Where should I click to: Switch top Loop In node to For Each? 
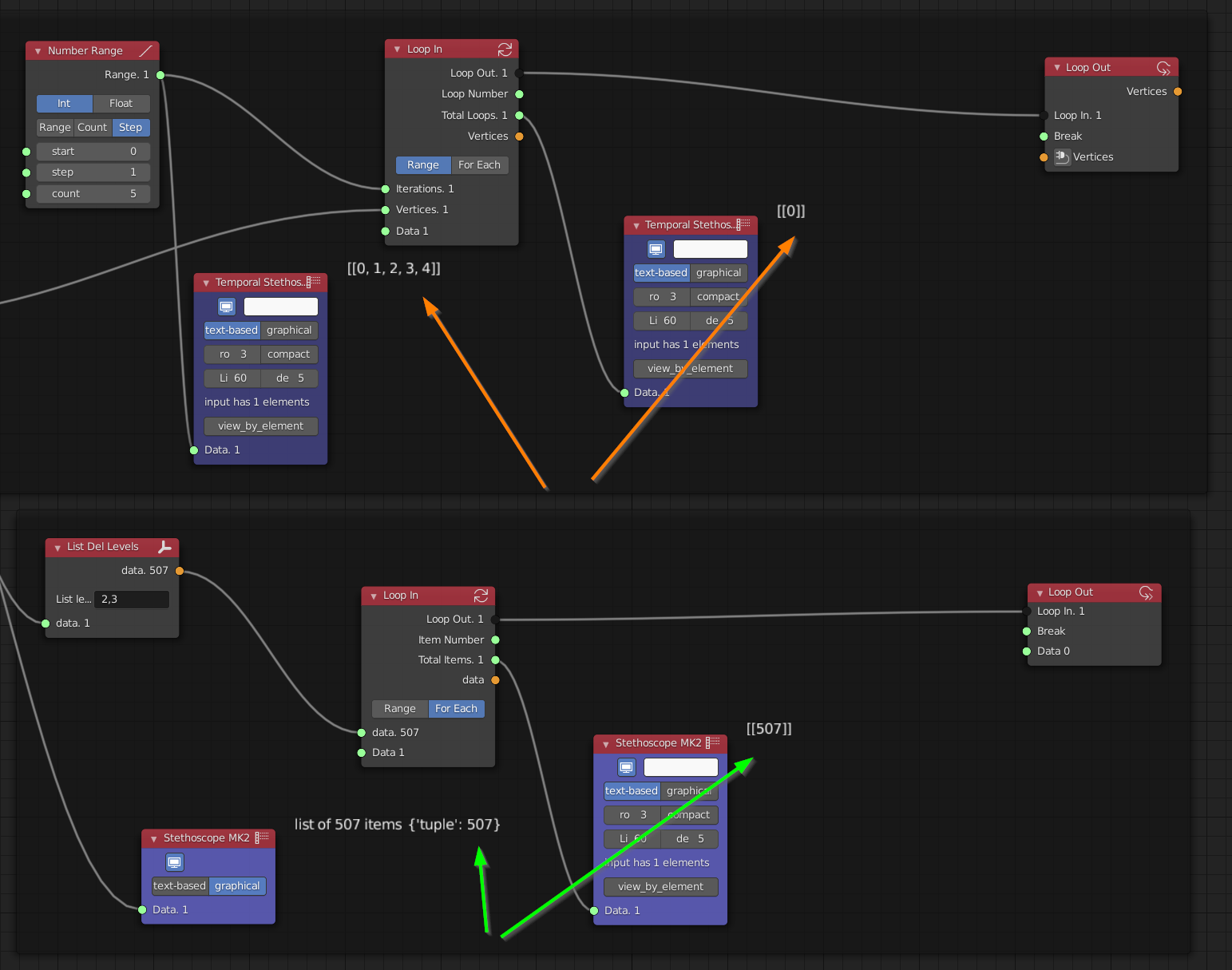[x=480, y=165]
